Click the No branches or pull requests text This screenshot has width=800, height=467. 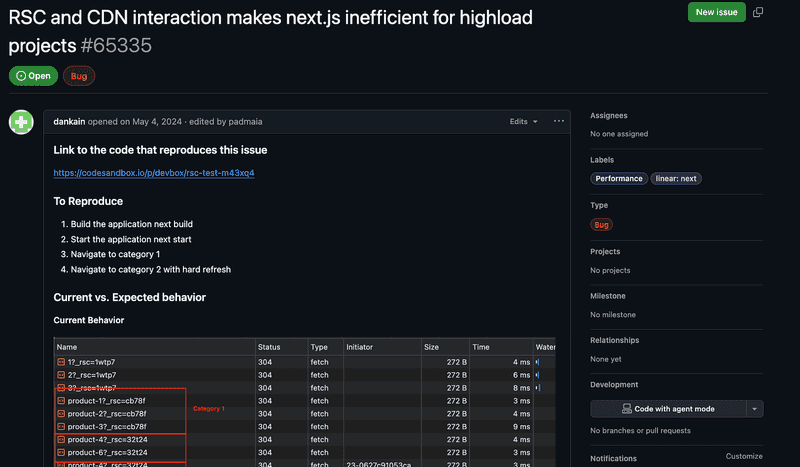[x=640, y=431]
